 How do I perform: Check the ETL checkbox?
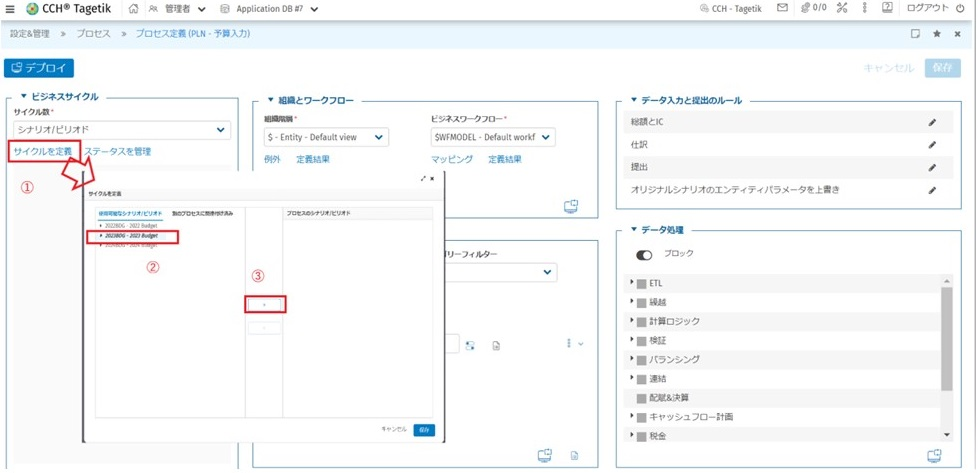pos(642,284)
